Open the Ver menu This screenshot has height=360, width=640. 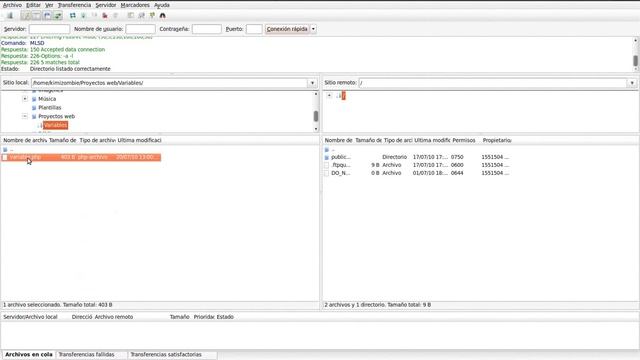point(49,5)
